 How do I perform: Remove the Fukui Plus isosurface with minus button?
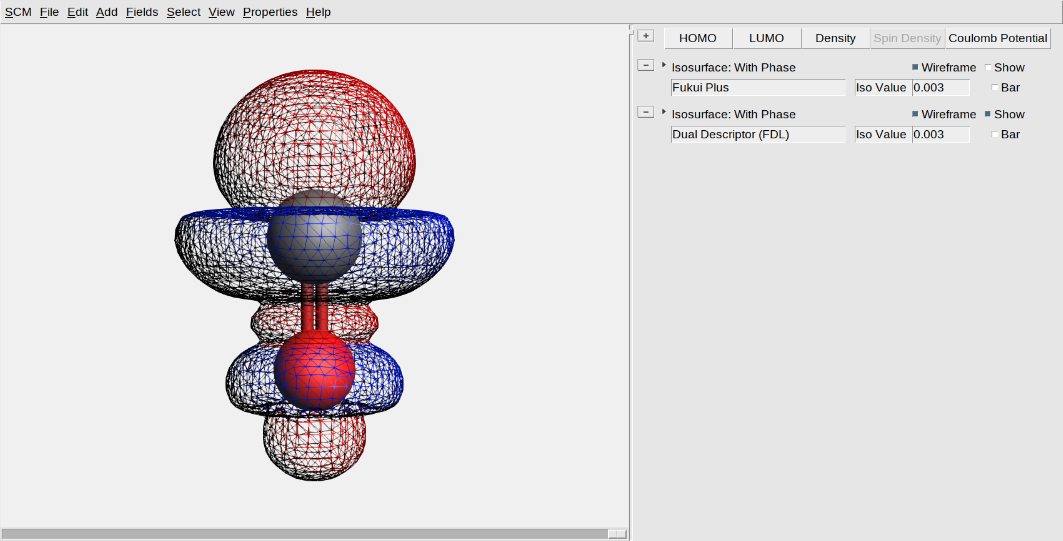point(646,66)
